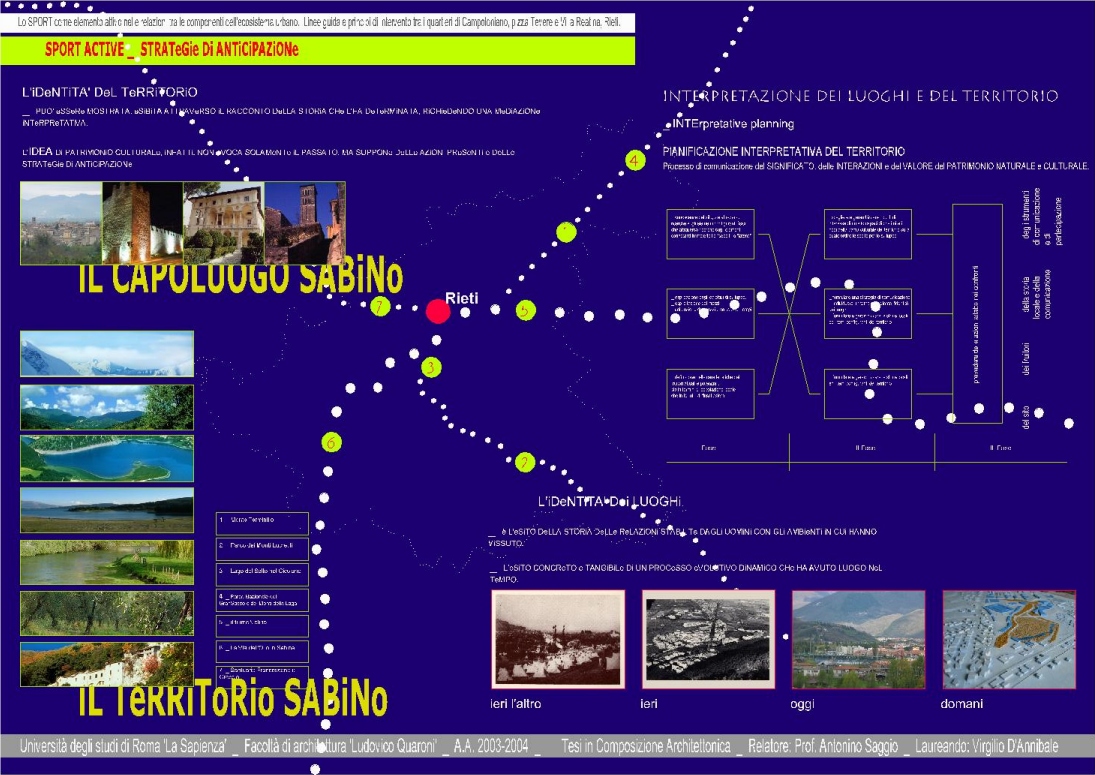Click the tall vertical box in diagram
The image size is (1095, 775).
(x=979, y=314)
